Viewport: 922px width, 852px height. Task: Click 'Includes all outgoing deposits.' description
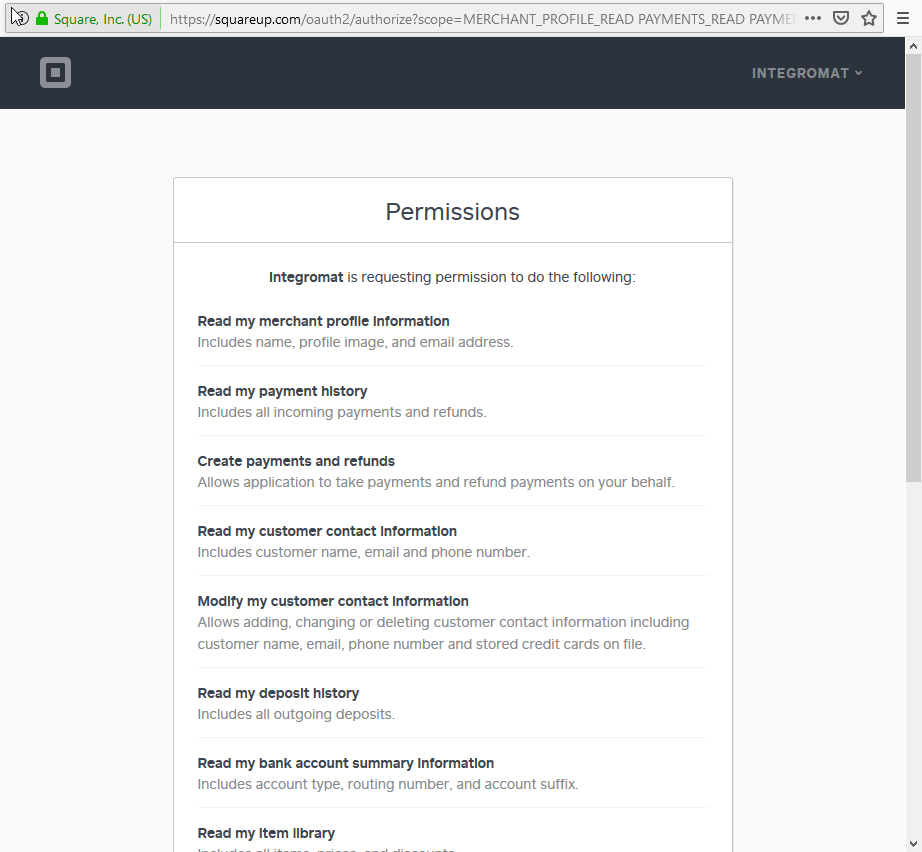point(296,714)
